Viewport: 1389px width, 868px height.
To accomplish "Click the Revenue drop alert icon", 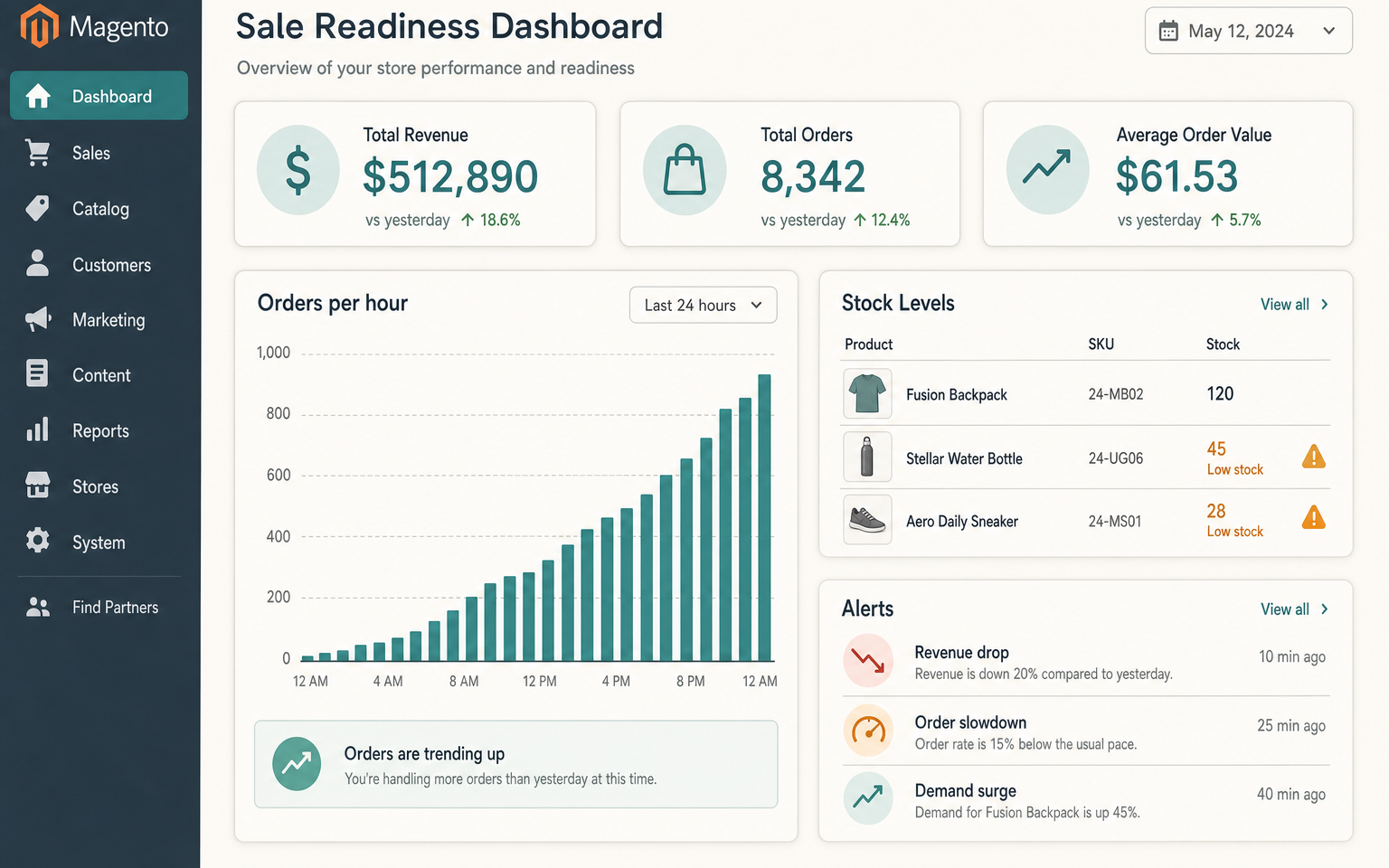I will pos(868,661).
